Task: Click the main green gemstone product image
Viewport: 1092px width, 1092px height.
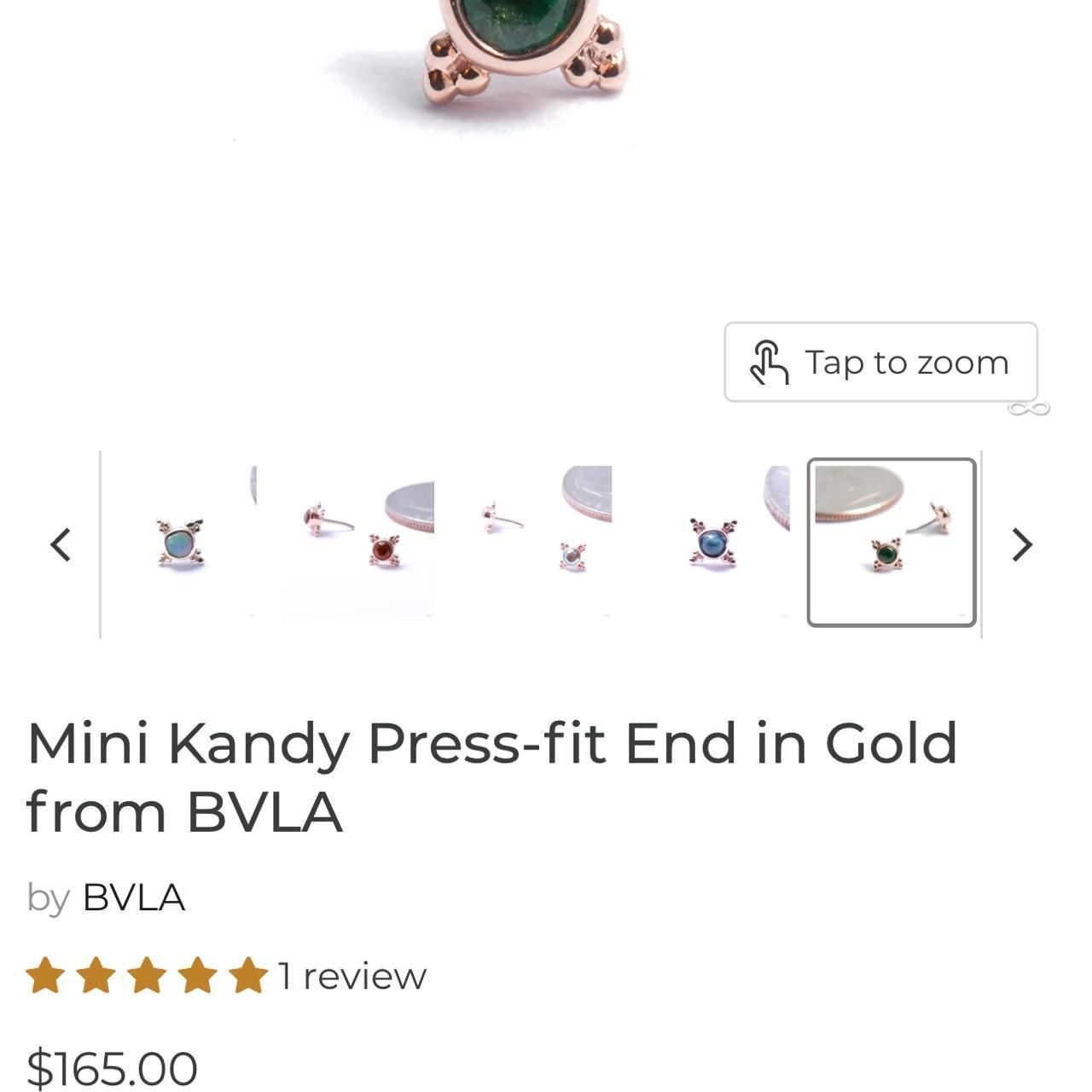Action: [524, 51]
